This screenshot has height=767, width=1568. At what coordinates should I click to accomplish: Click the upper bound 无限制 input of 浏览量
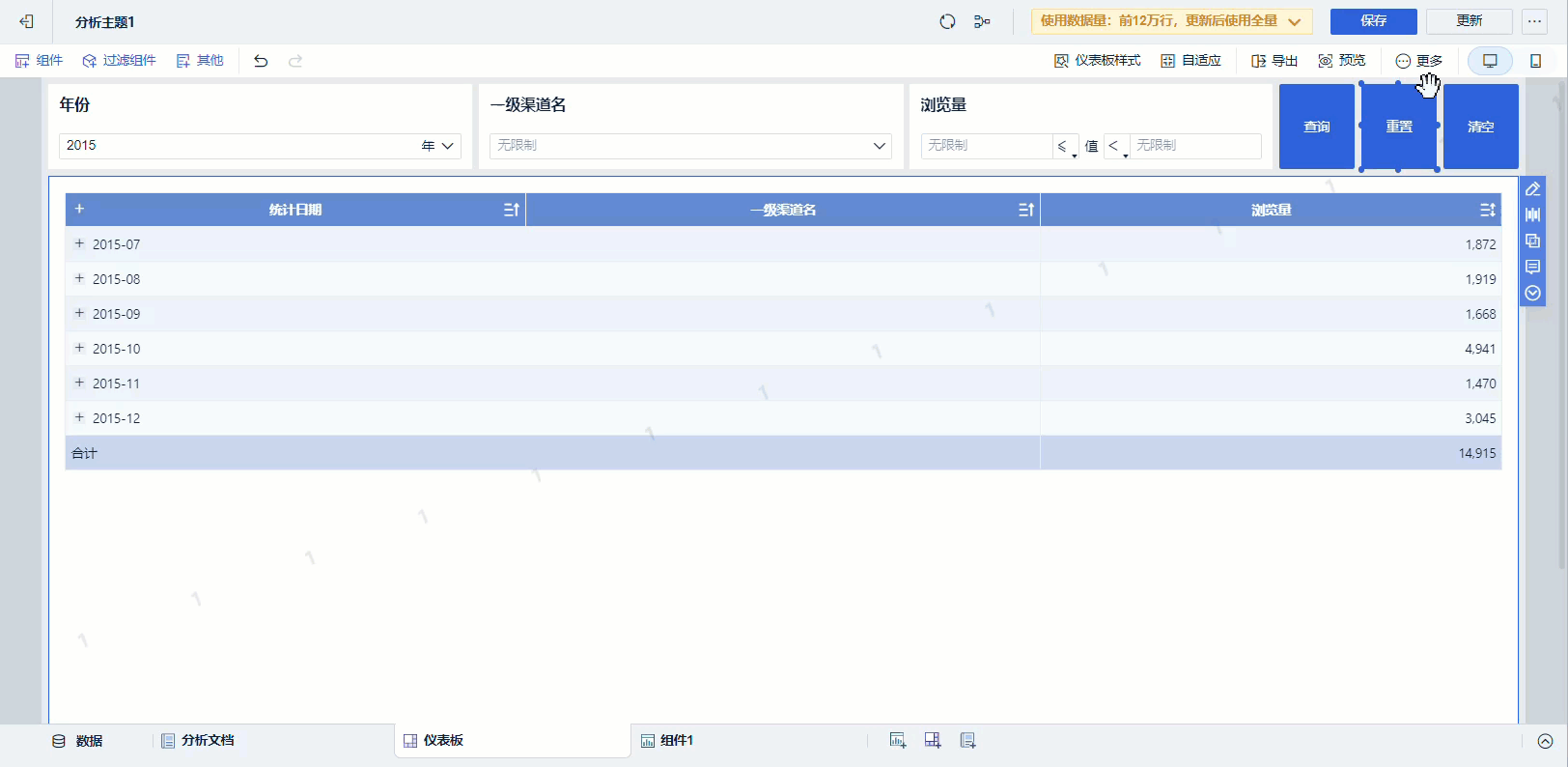click(x=1195, y=146)
